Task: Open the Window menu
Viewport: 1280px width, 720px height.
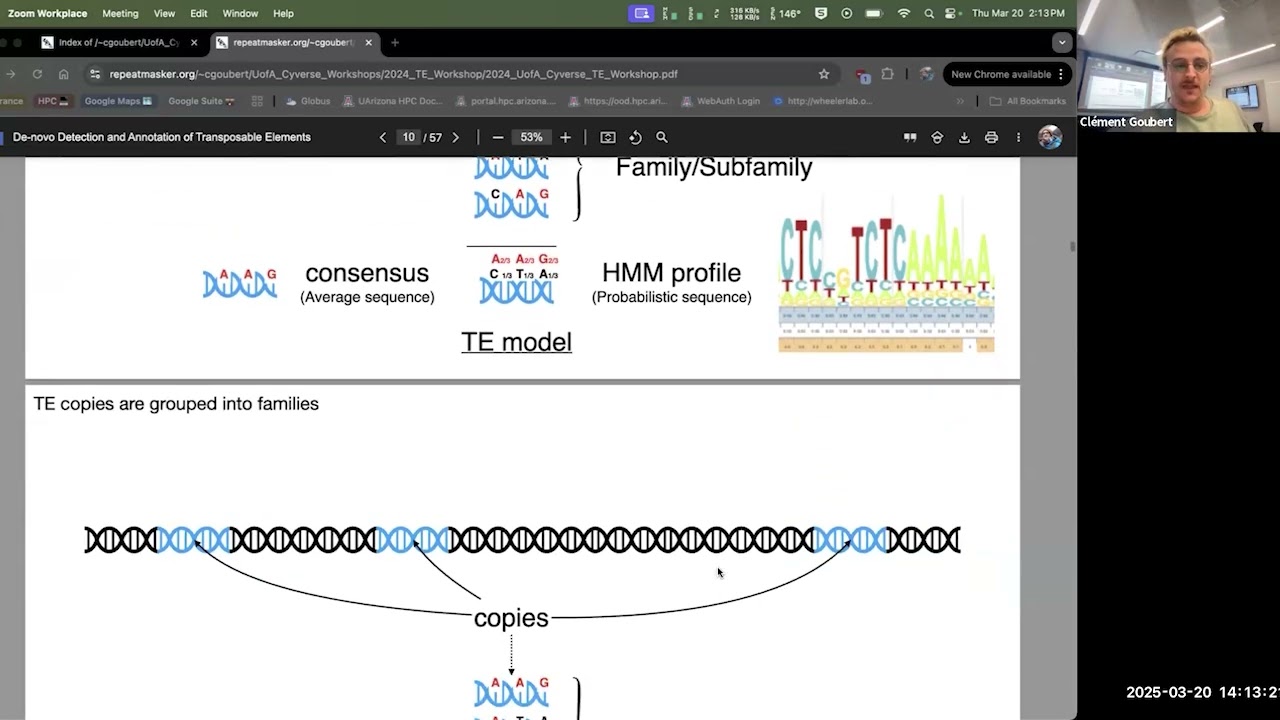Action: (x=240, y=13)
